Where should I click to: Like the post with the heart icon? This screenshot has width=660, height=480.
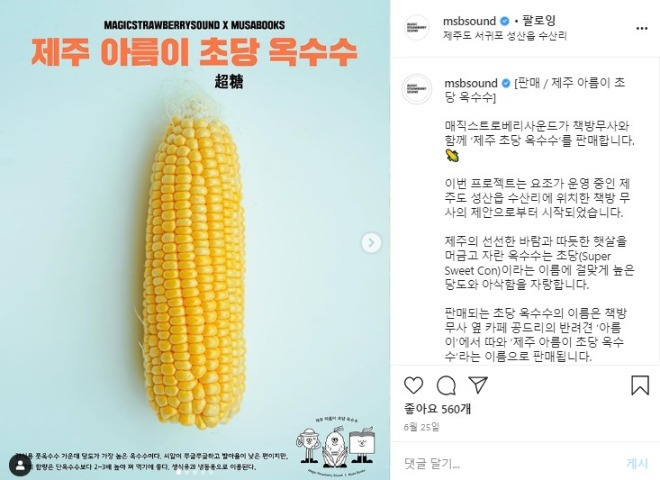coord(413,385)
